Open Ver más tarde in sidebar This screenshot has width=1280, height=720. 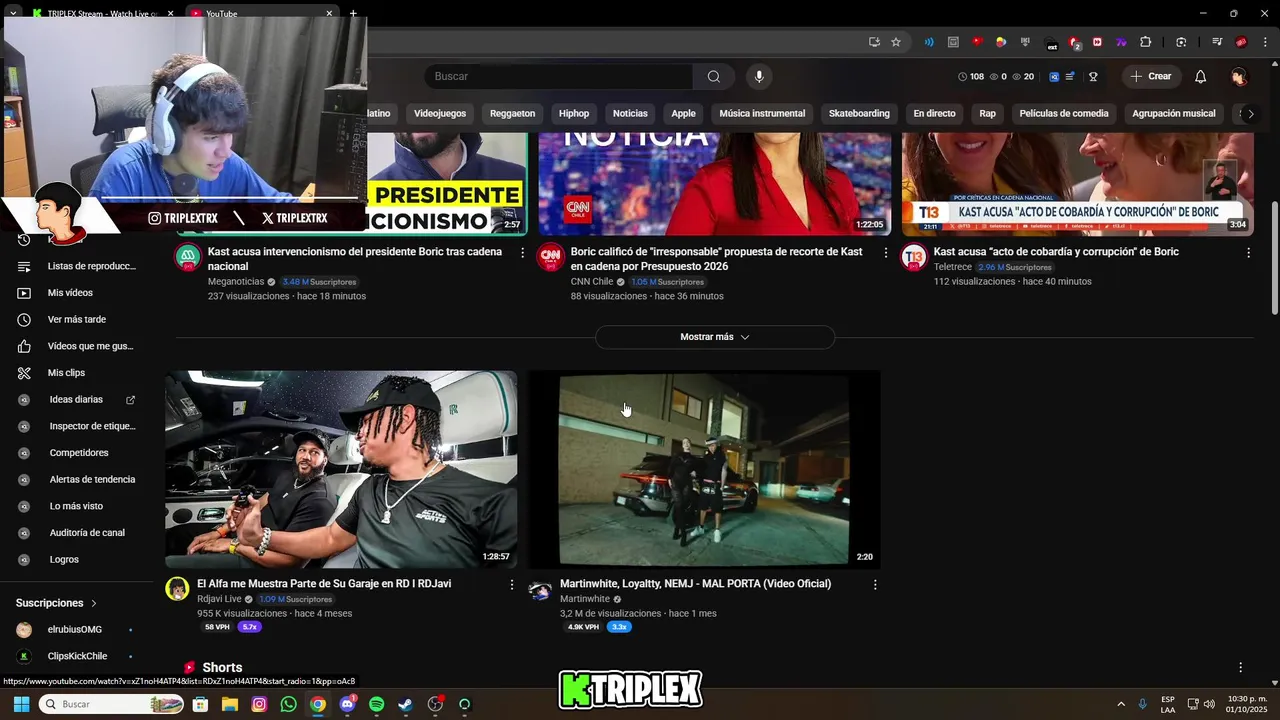75,320
